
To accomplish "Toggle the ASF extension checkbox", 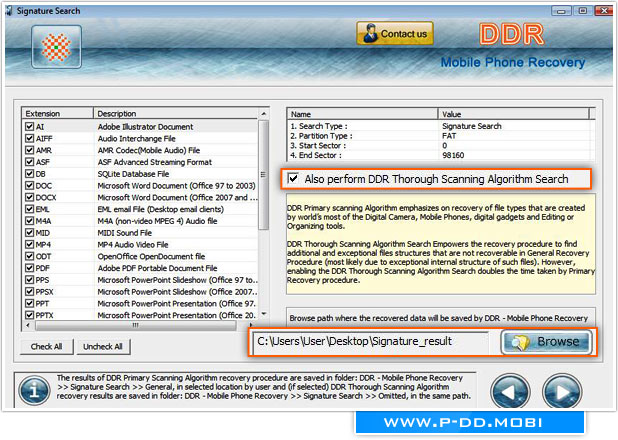I will click(29, 162).
